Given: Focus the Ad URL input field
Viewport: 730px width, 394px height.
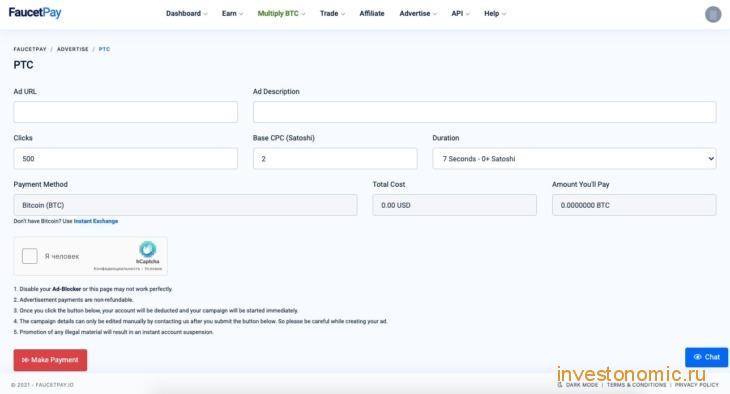Looking at the screenshot, I should pyautogui.click(x=126, y=112).
